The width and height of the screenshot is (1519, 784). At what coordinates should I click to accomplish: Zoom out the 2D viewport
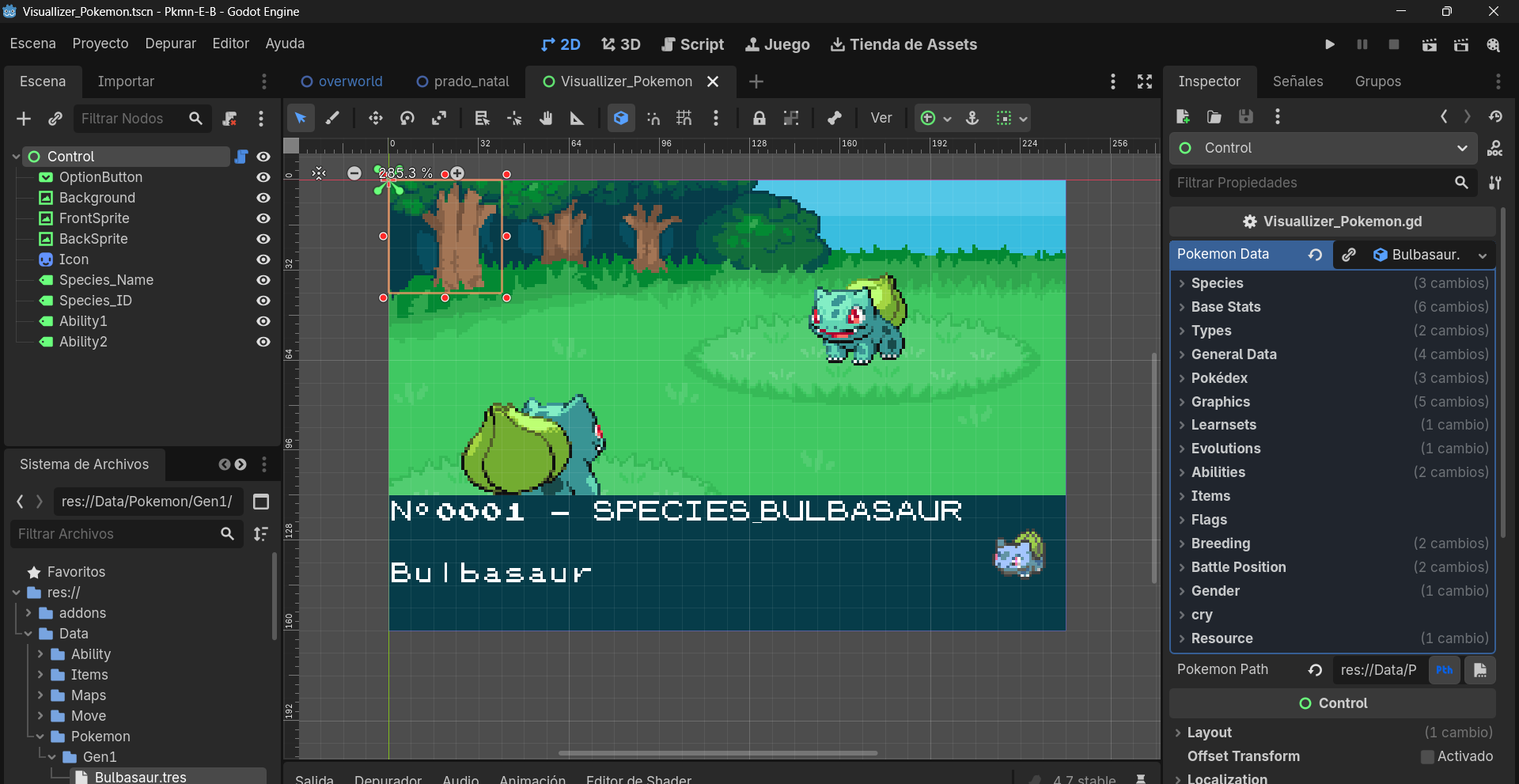click(354, 173)
